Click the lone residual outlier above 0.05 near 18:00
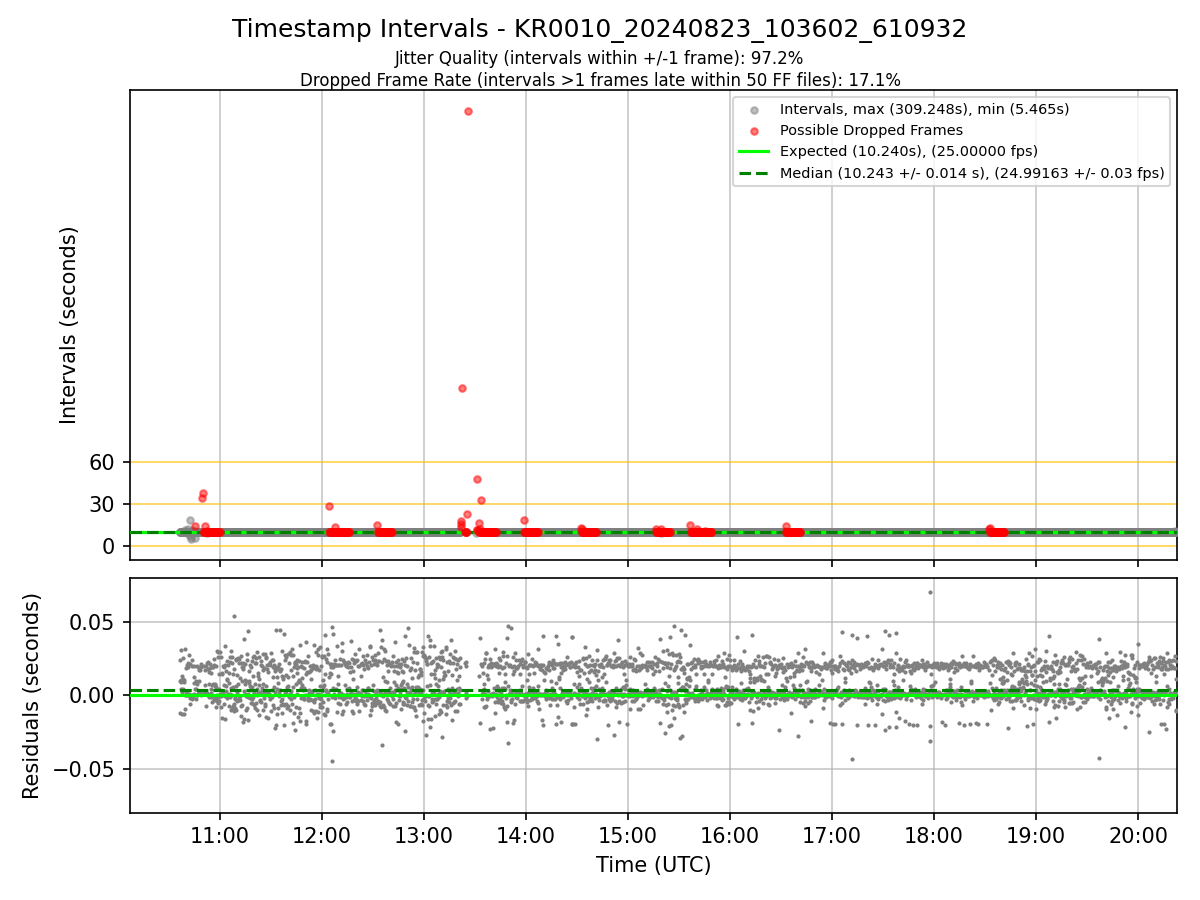Image resolution: width=1200 pixels, height=900 pixels. tap(930, 592)
